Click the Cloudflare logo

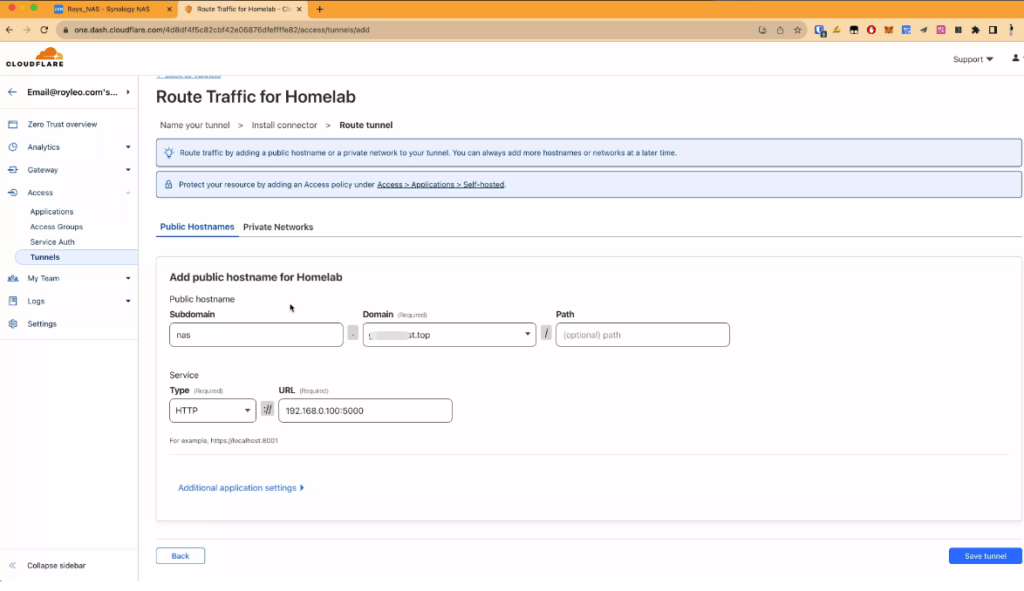point(36,57)
